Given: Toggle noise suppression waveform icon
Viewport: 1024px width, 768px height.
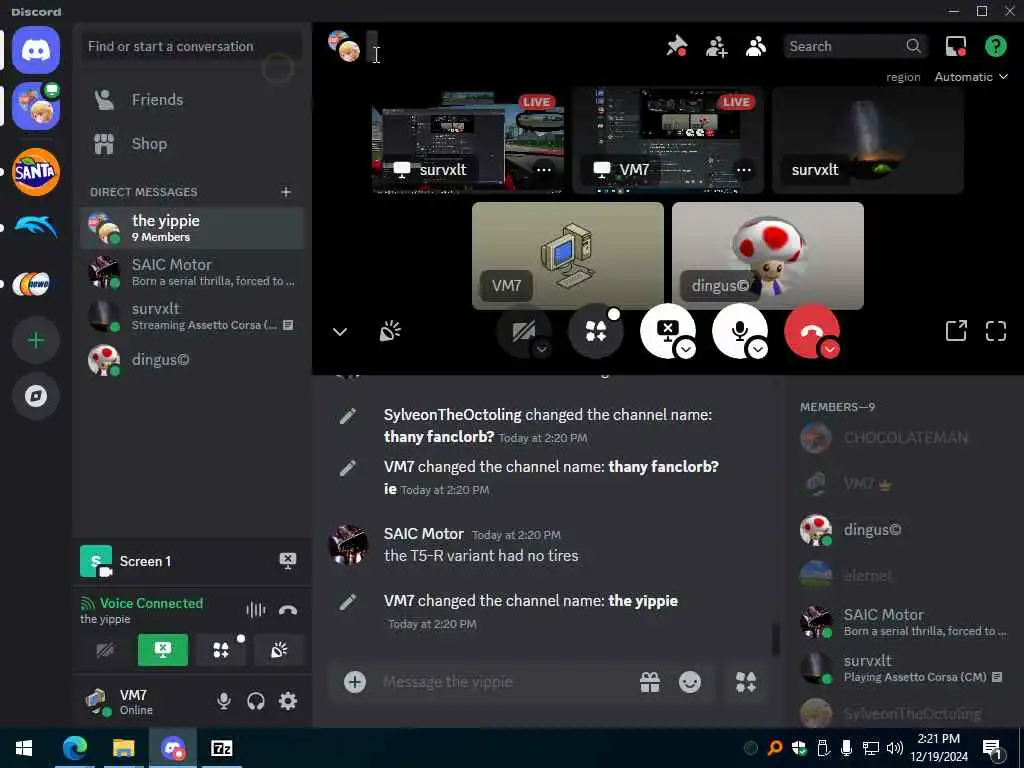Looking at the screenshot, I should [x=255, y=610].
